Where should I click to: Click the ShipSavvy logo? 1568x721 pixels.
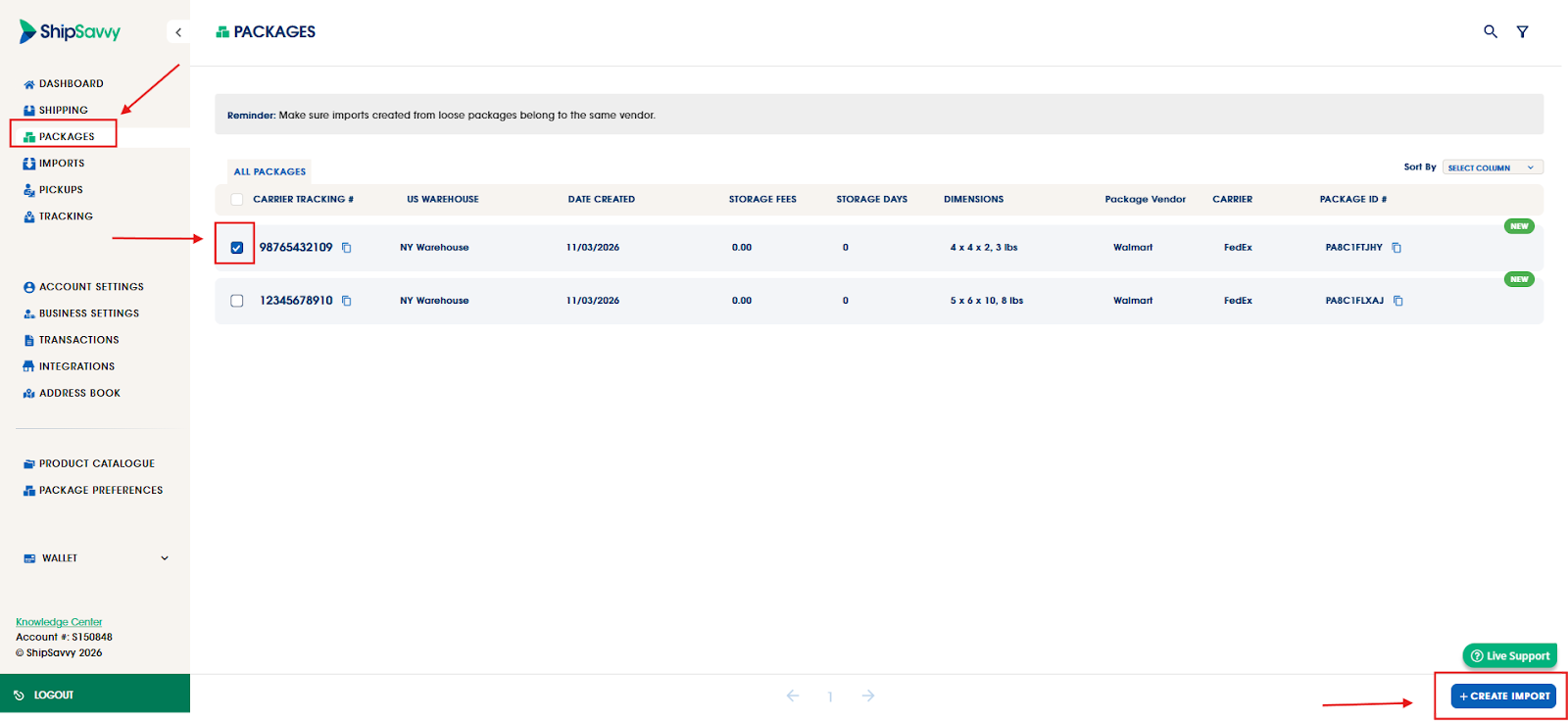(x=70, y=31)
